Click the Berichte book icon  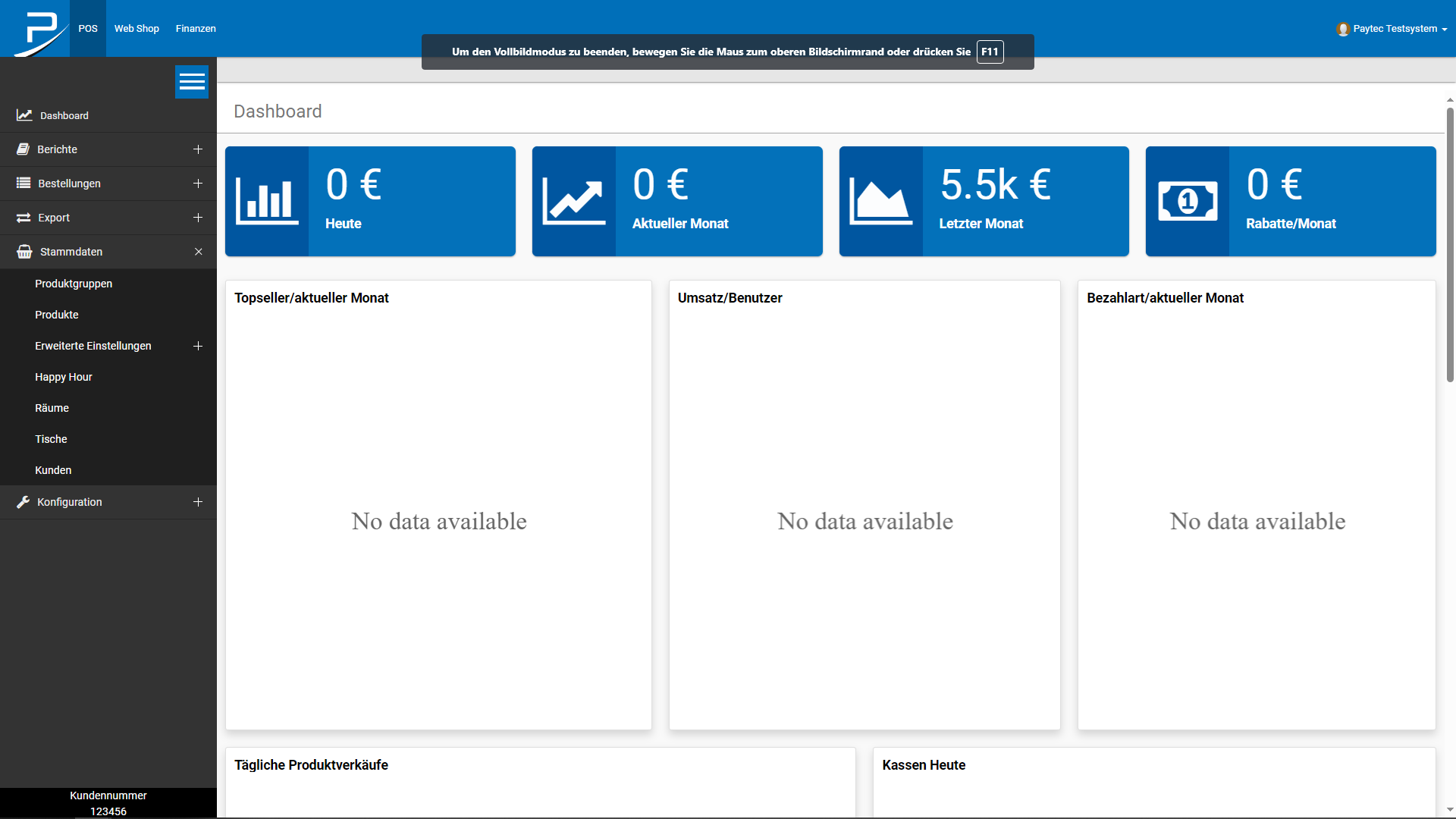24,149
